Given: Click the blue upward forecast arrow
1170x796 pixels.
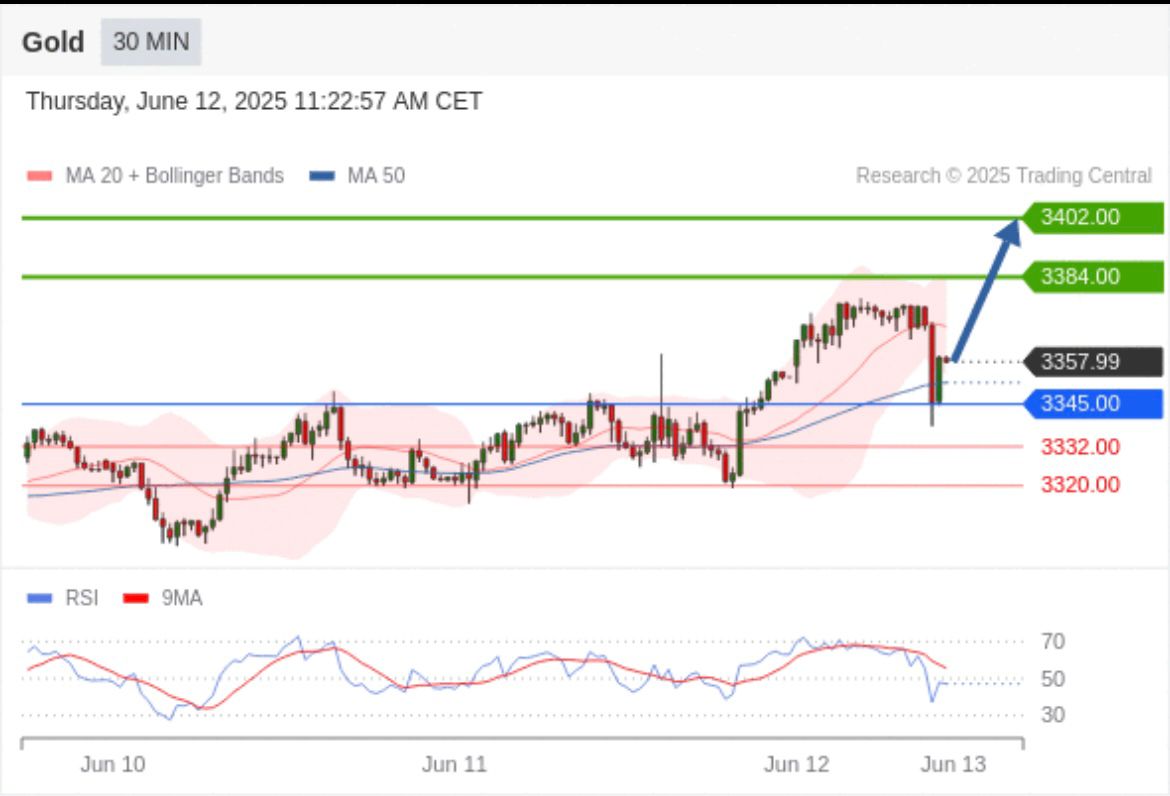Looking at the screenshot, I should click(985, 290).
